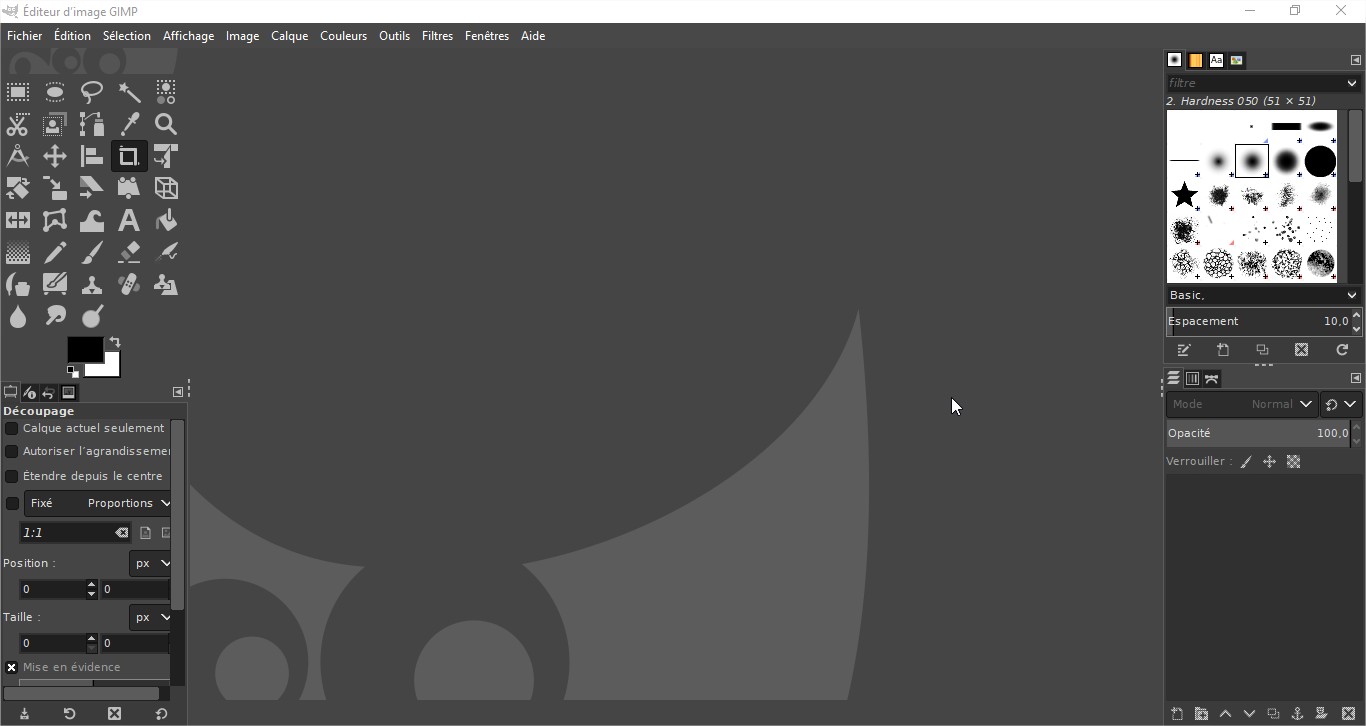Open the Fixé Proportions dropdown
Image resolution: width=1366 pixels, height=726 pixels.
click(x=98, y=503)
